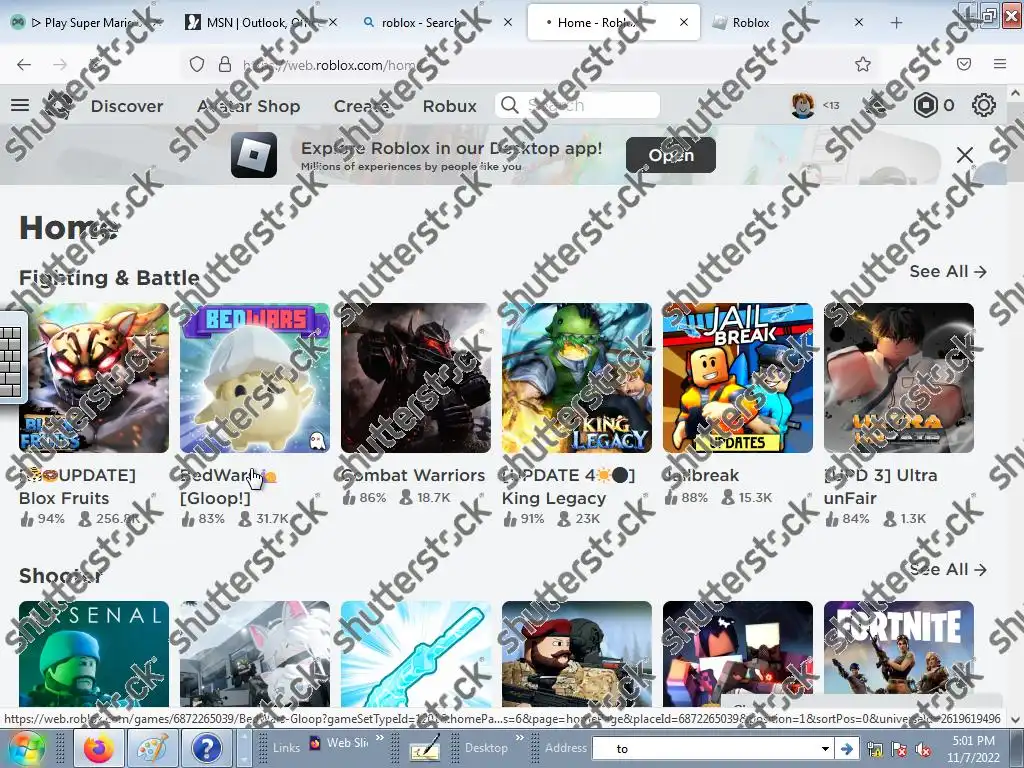Screen dimensions: 1024x768
Task: Click the site security padlock icon
Action: coord(225,64)
